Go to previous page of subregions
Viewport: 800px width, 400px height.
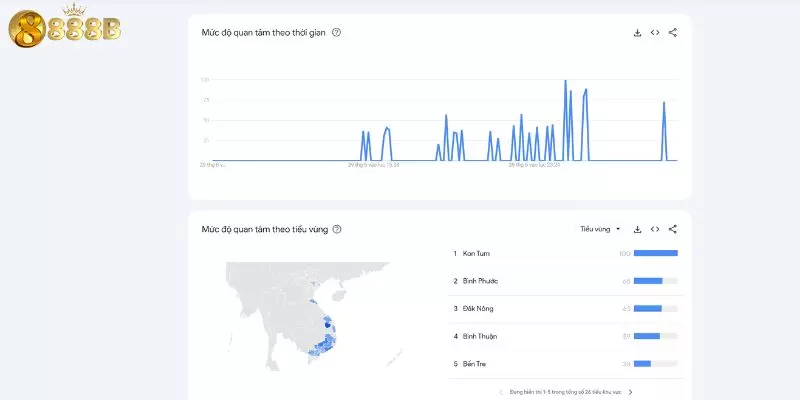click(x=501, y=392)
